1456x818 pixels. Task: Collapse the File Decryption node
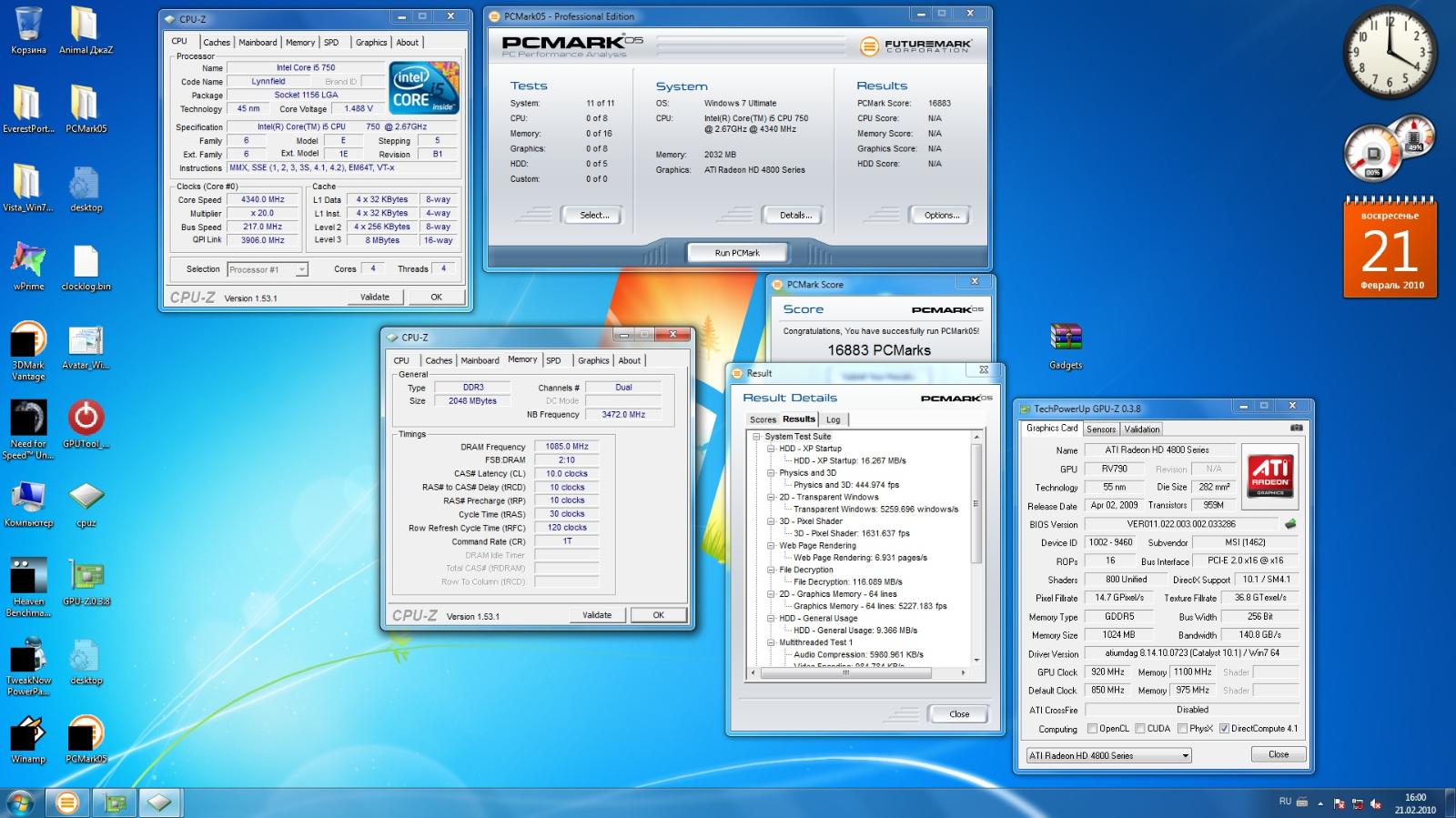(771, 570)
